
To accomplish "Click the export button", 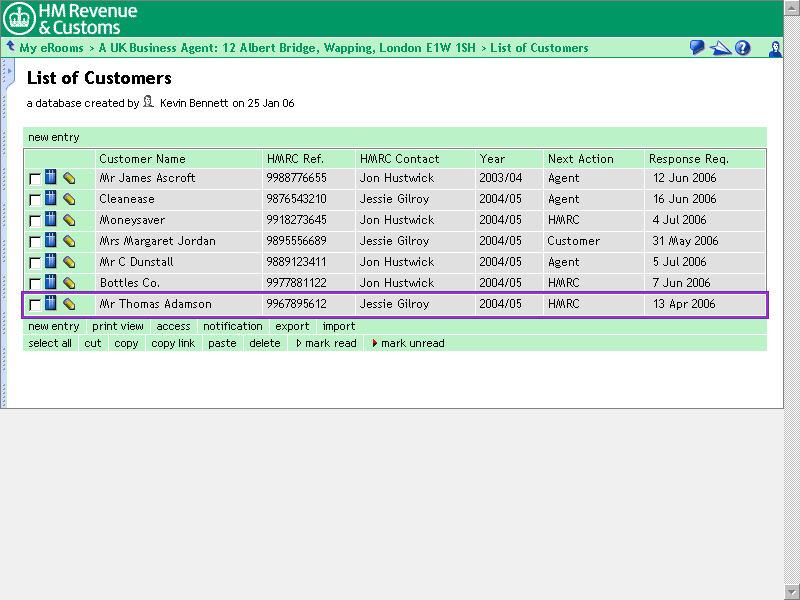I will click(x=292, y=326).
